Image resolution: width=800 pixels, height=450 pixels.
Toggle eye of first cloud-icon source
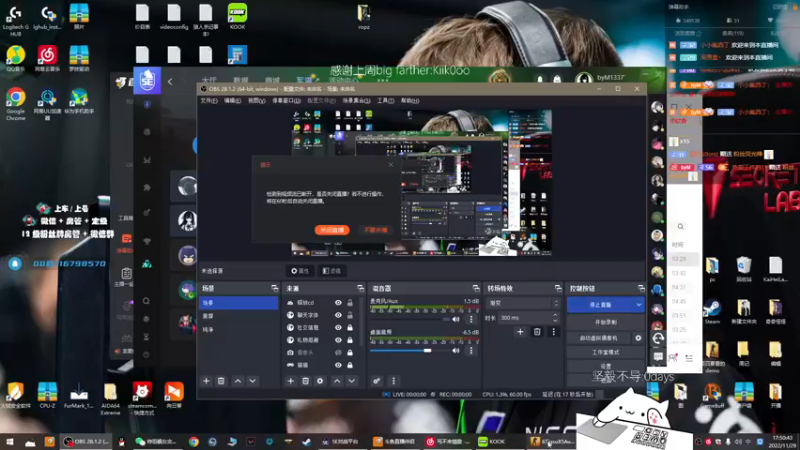[338, 303]
